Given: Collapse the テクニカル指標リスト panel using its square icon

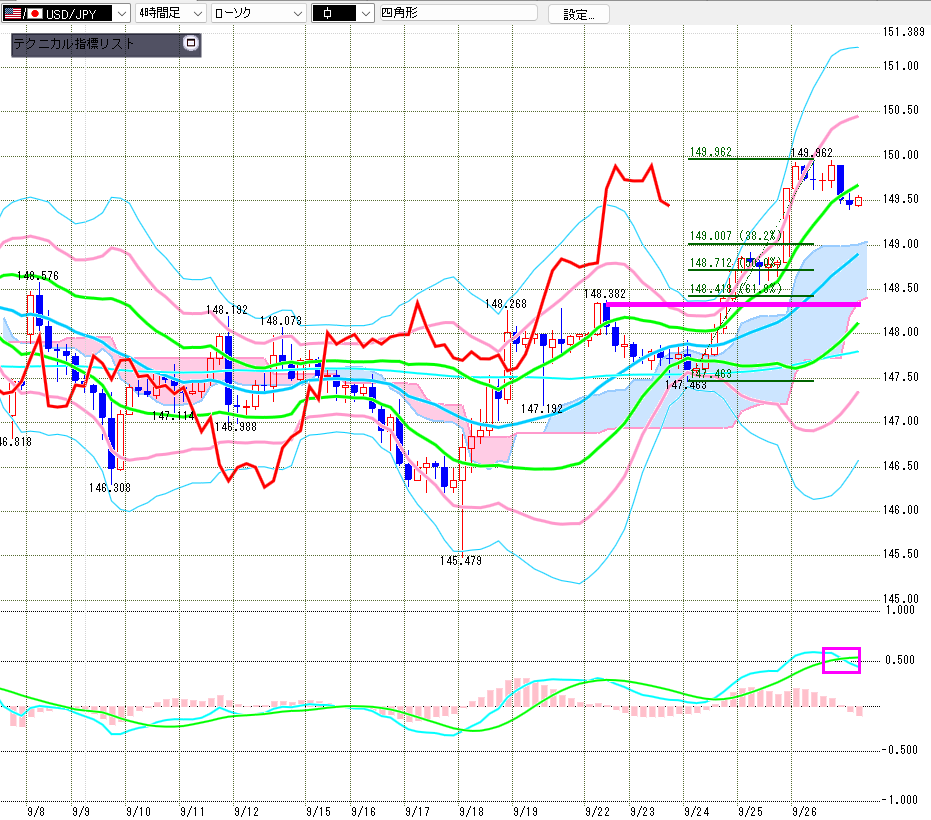Looking at the screenshot, I should tap(192, 44).
